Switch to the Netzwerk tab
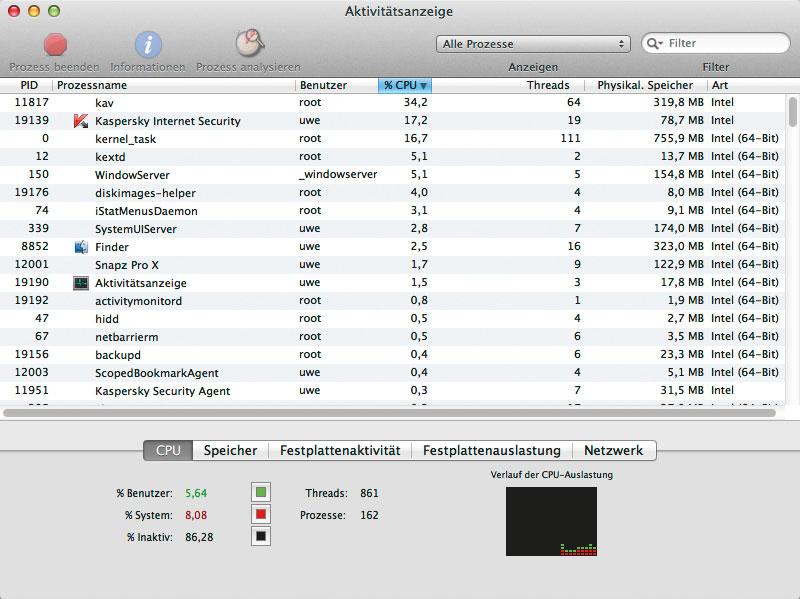This screenshot has width=800, height=599. pos(614,451)
